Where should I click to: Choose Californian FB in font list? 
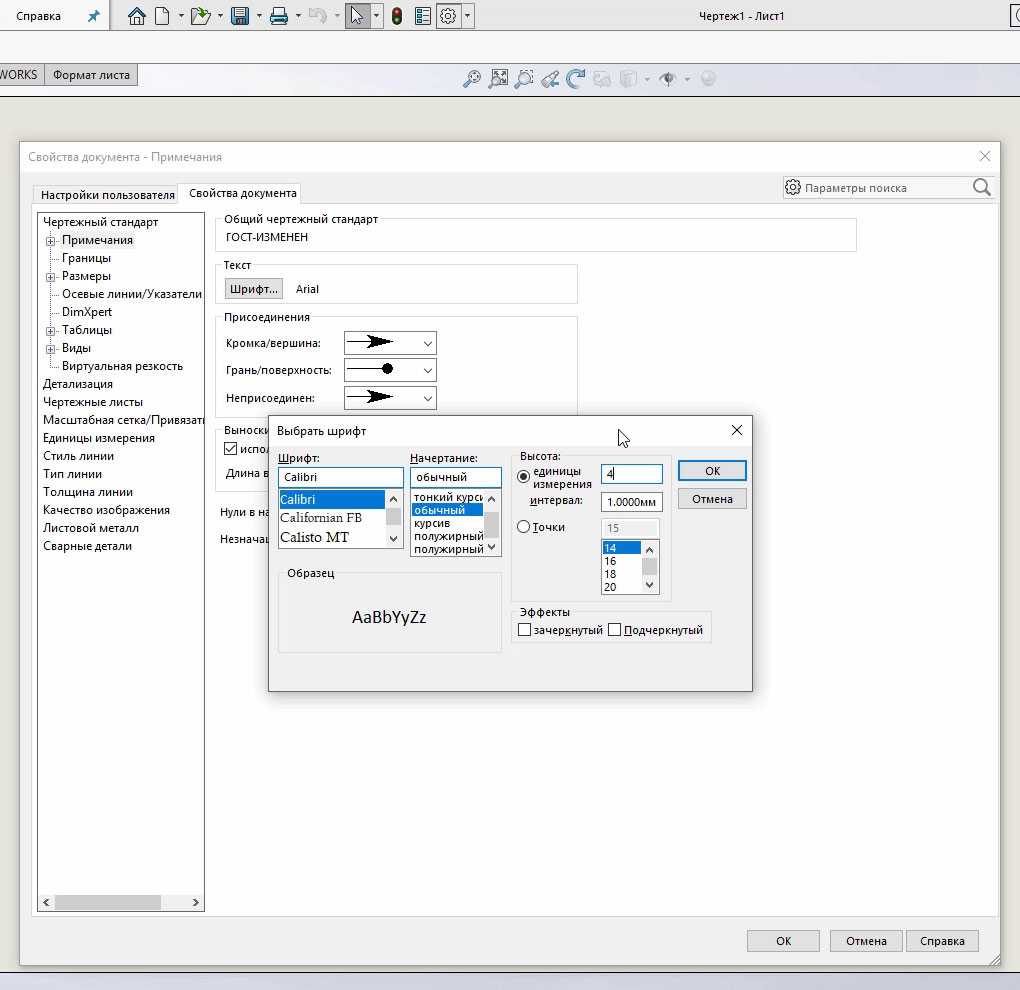coord(321,518)
